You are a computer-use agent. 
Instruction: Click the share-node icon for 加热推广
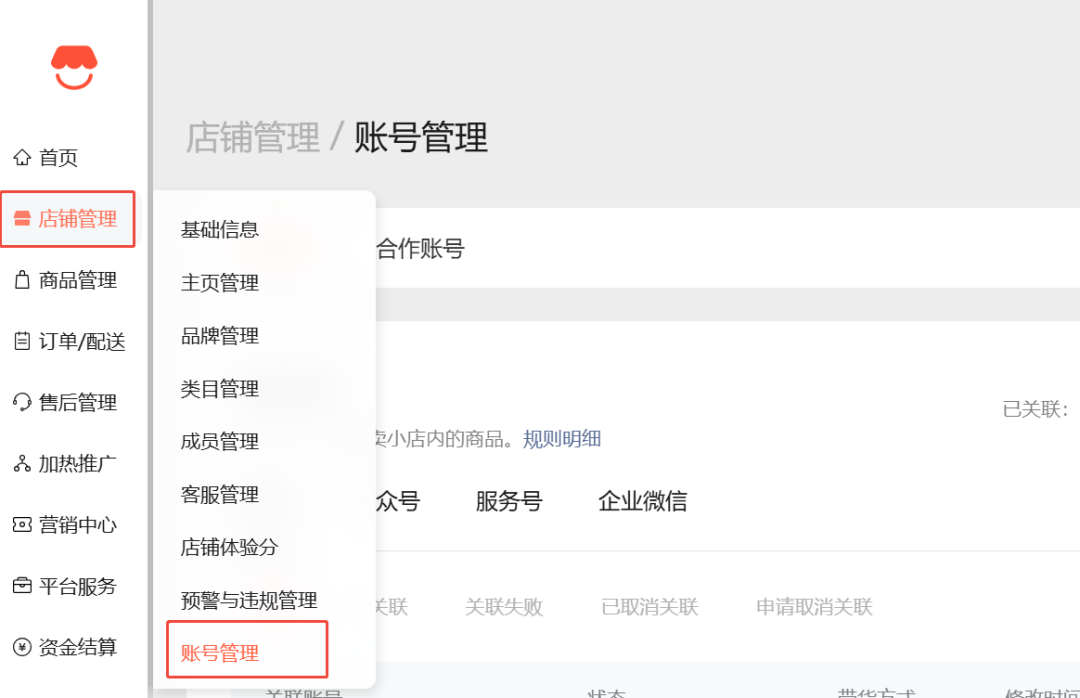click(22, 464)
